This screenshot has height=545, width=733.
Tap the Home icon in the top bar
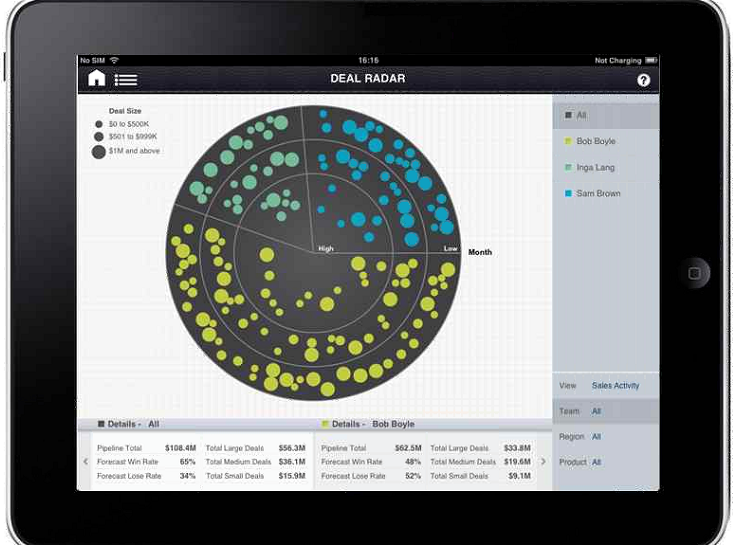click(96, 79)
